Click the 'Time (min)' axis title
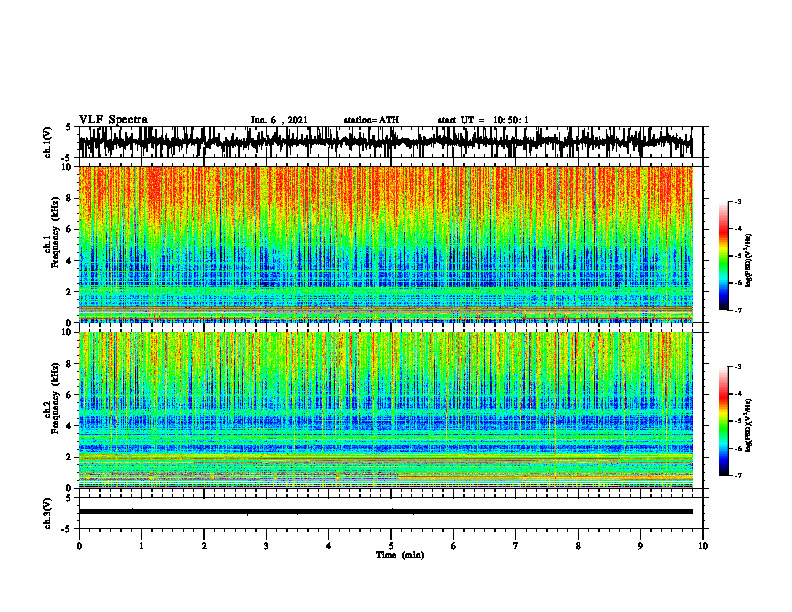The height and width of the screenshot is (612, 792). click(400, 555)
